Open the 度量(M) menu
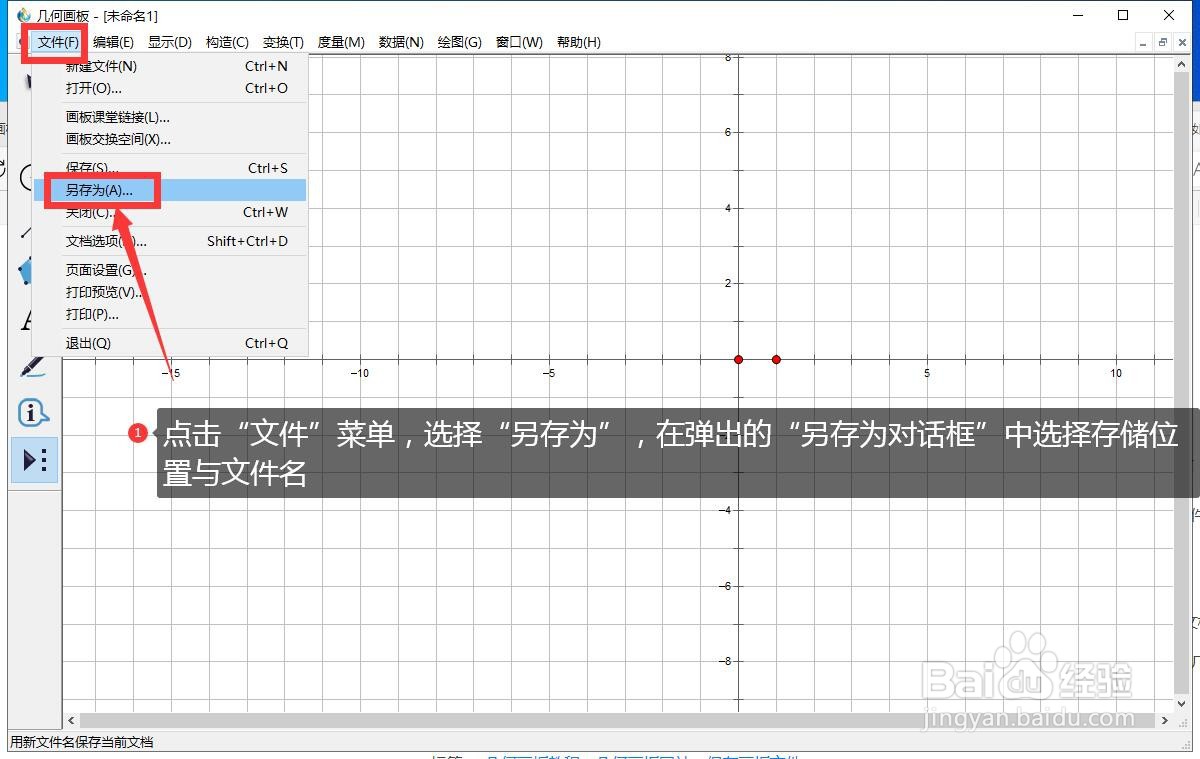The image size is (1200, 759). point(341,42)
